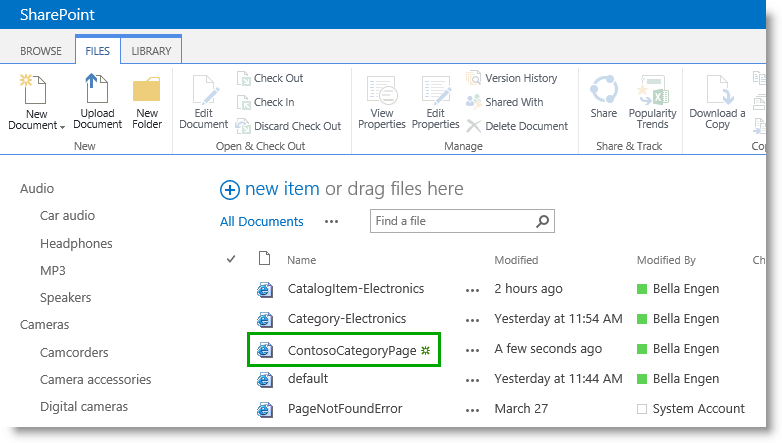Switch to the FILES tab
This screenshot has height=443, width=782.
[x=97, y=51]
